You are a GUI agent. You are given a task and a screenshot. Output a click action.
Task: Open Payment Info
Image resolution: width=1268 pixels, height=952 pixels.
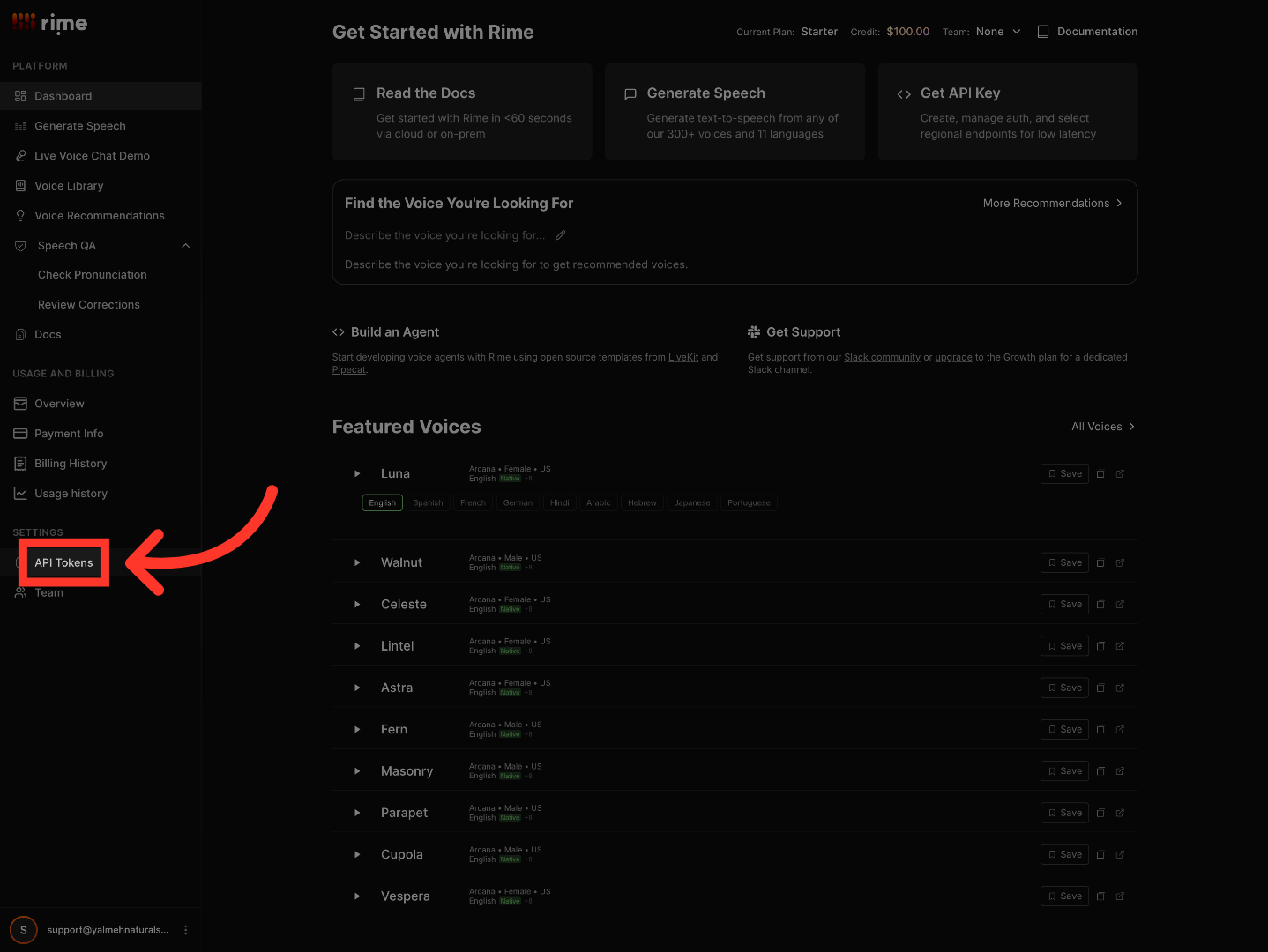click(x=101, y=434)
